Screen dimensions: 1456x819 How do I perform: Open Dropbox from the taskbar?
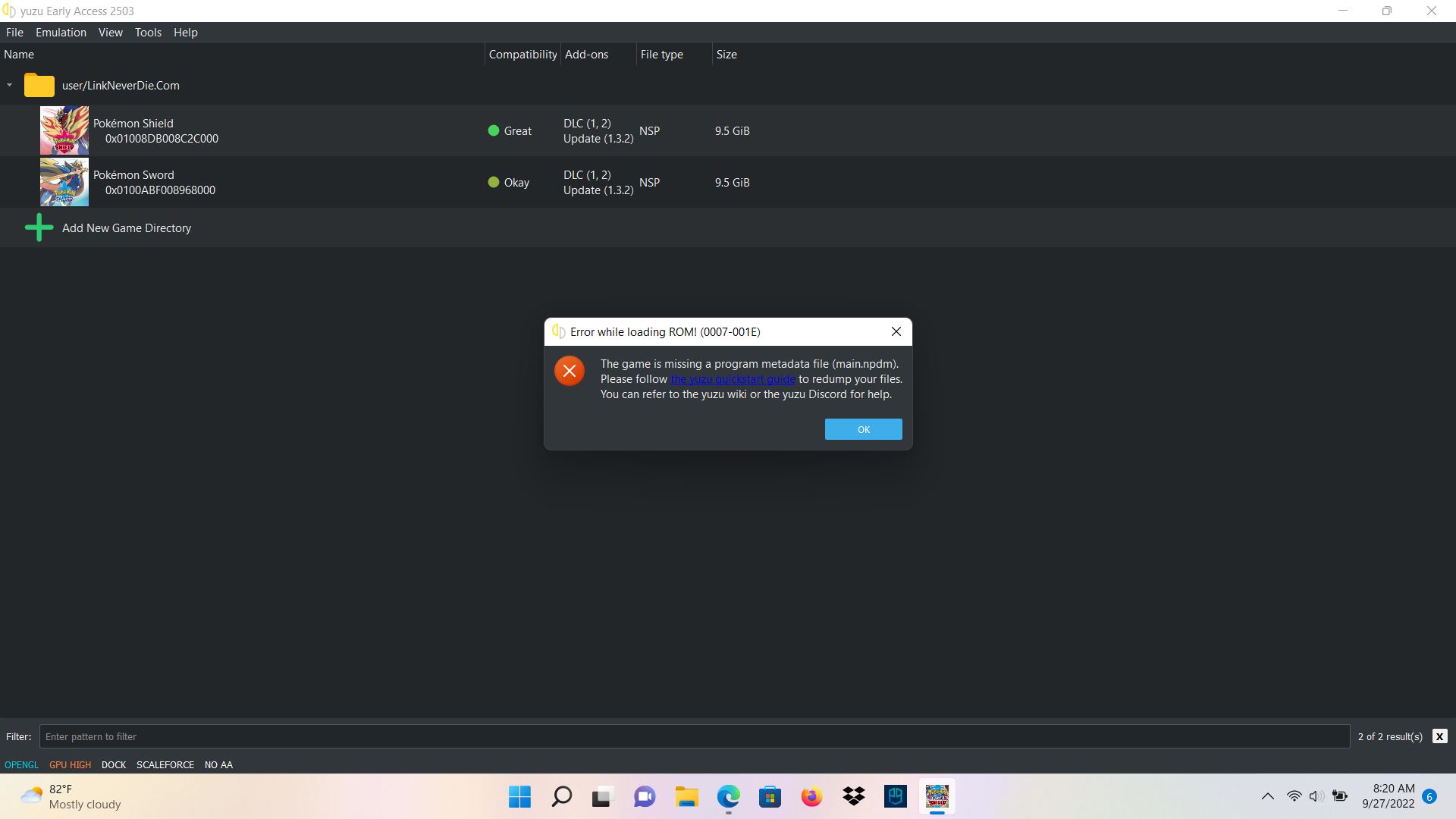(854, 796)
